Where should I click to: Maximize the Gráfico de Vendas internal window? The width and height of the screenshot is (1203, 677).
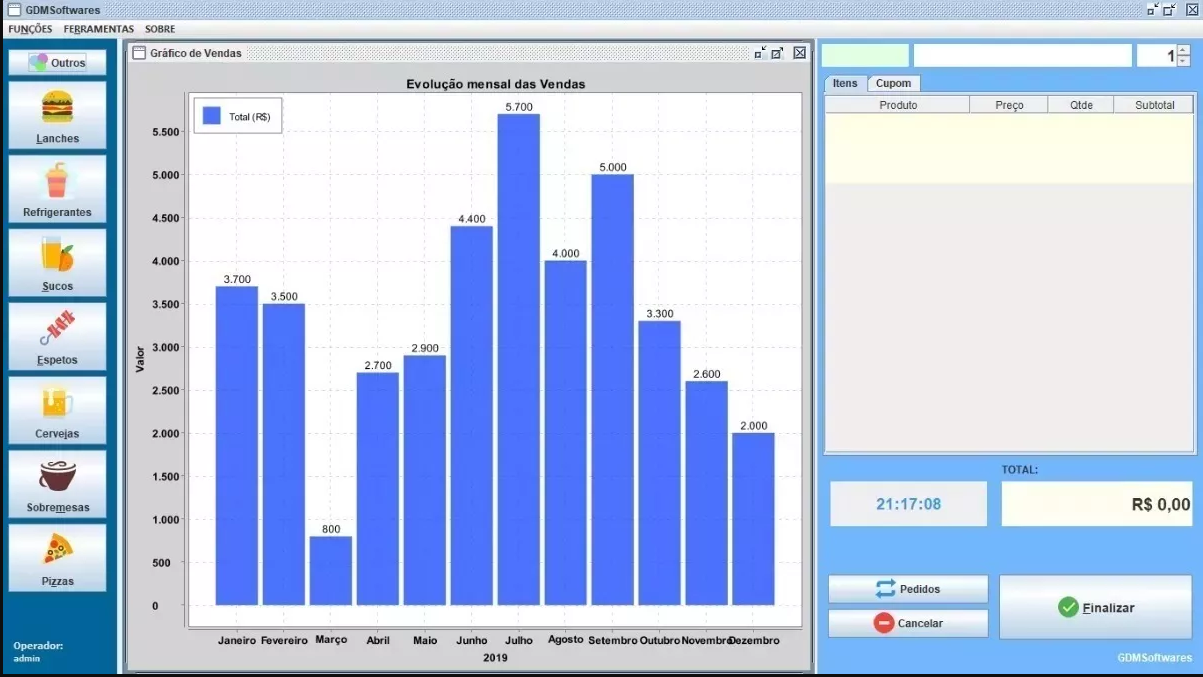[778, 53]
